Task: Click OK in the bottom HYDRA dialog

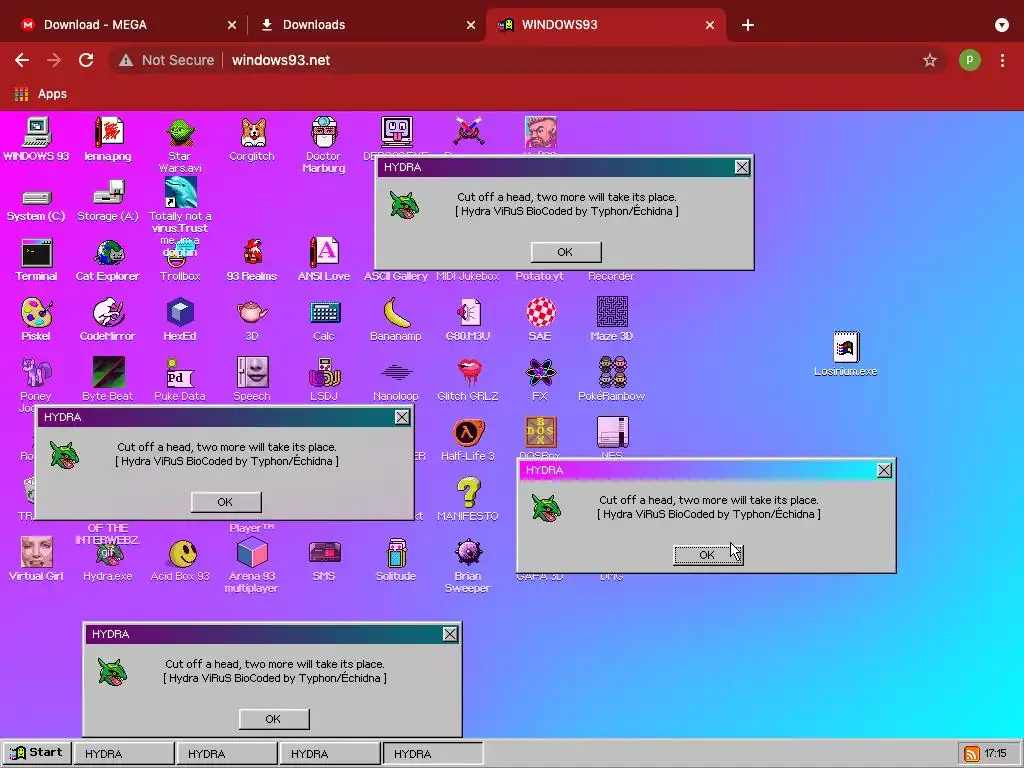Action: pos(274,719)
